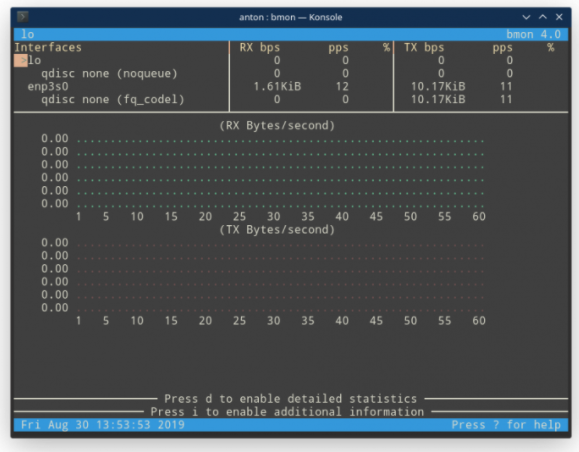Click the 'Press i to enable additional information' text
Screen dimensions: 579x452
(x=287, y=412)
